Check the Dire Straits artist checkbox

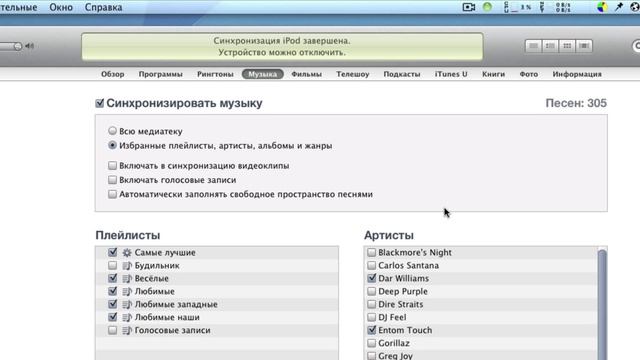(x=371, y=304)
